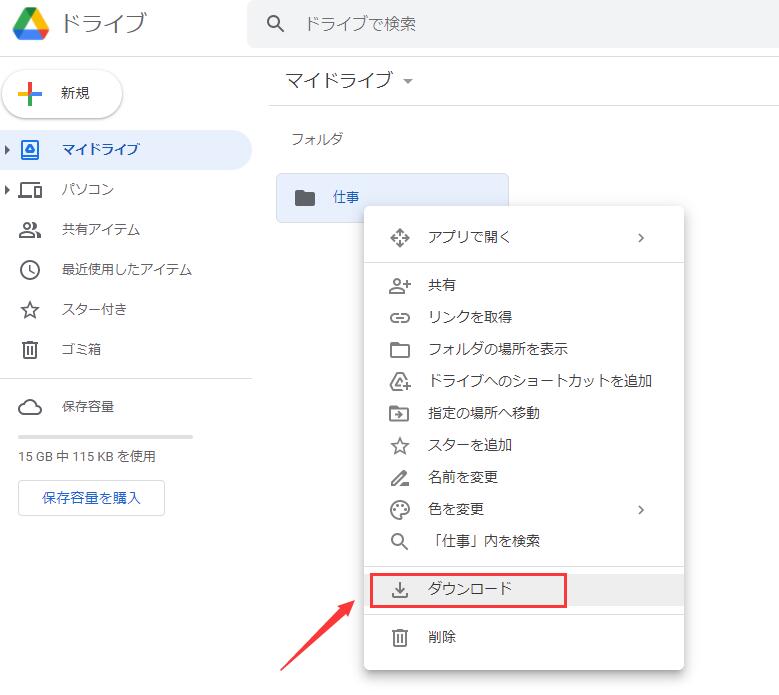This screenshot has height=695, width=779.
Task: Select the 仕事 folder name
Action: tap(346, 197)
